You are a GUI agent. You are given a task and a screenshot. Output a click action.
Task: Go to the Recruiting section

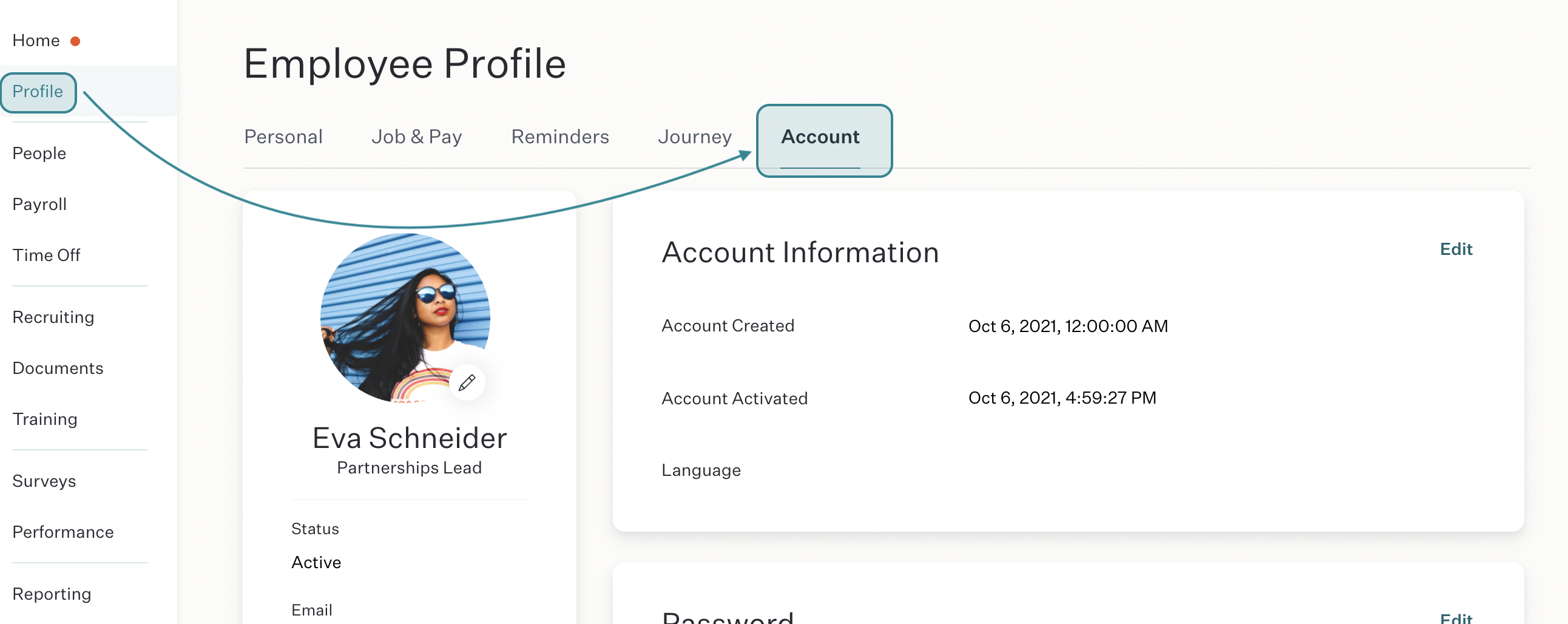[53, 317]
